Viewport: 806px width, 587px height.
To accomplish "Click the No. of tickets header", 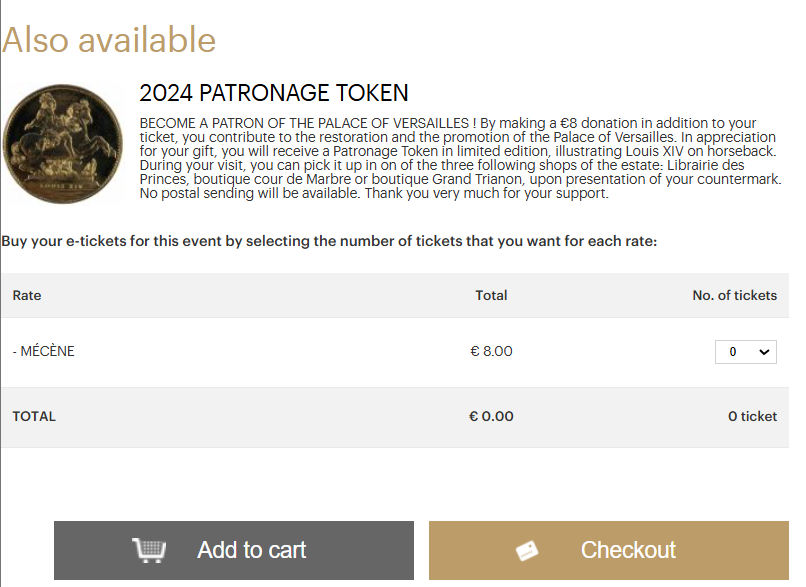I will 734,295.
